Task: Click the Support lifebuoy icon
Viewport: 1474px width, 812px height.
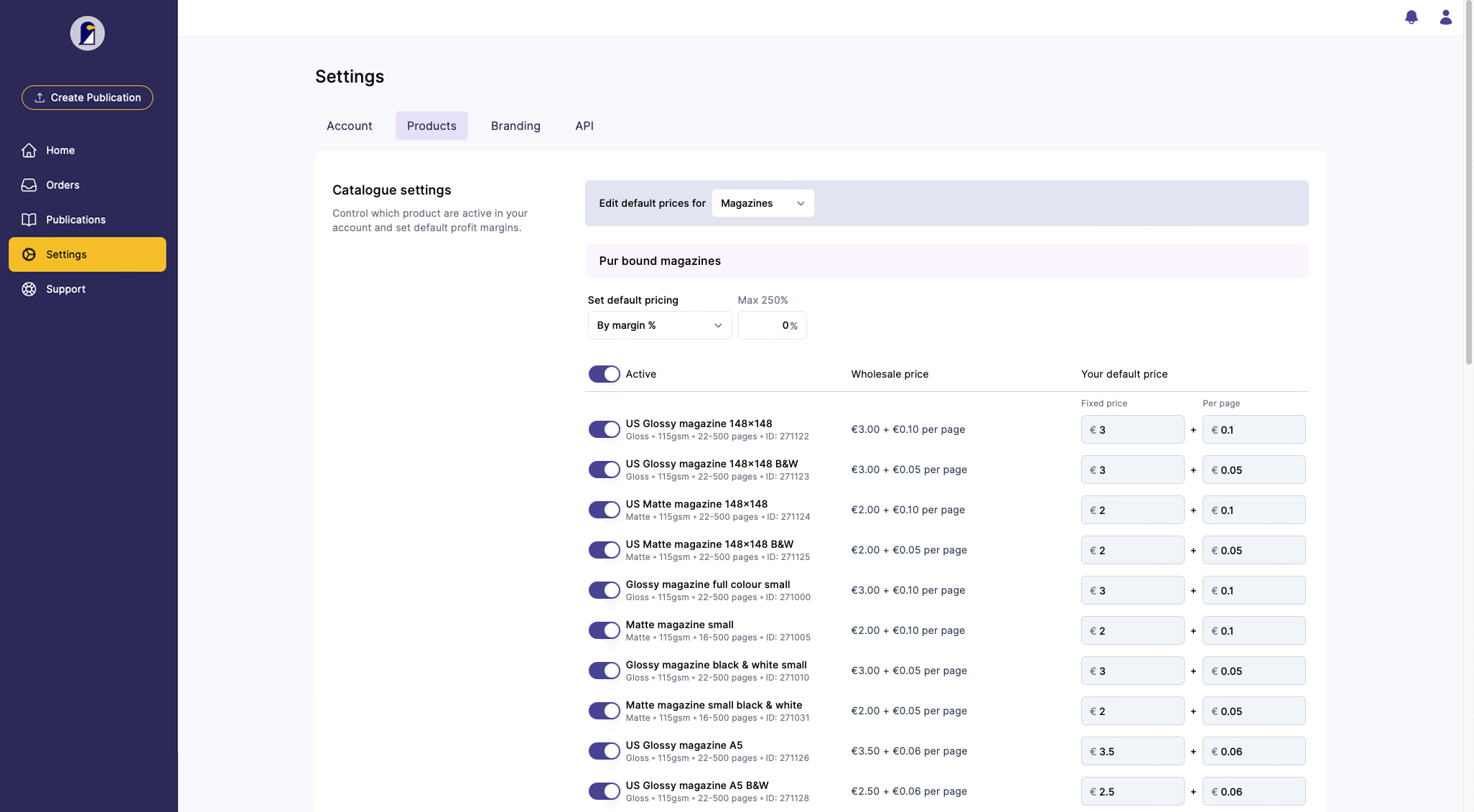Action: click(x=29, y=289)
